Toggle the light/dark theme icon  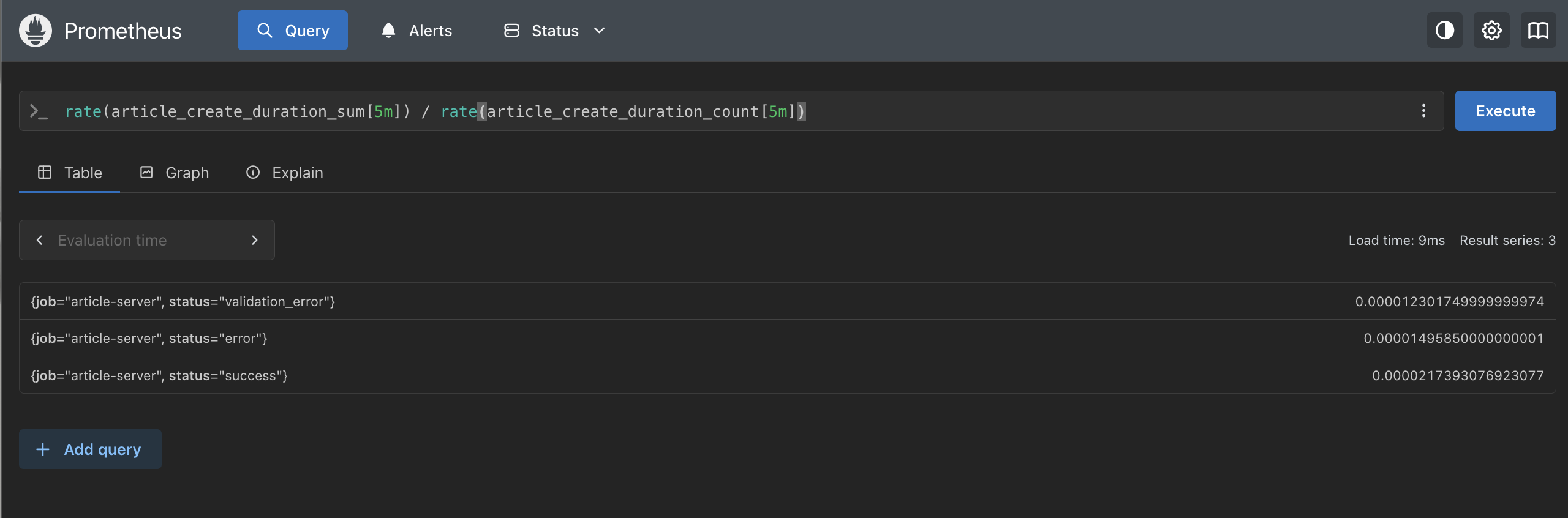[1444, 31]
